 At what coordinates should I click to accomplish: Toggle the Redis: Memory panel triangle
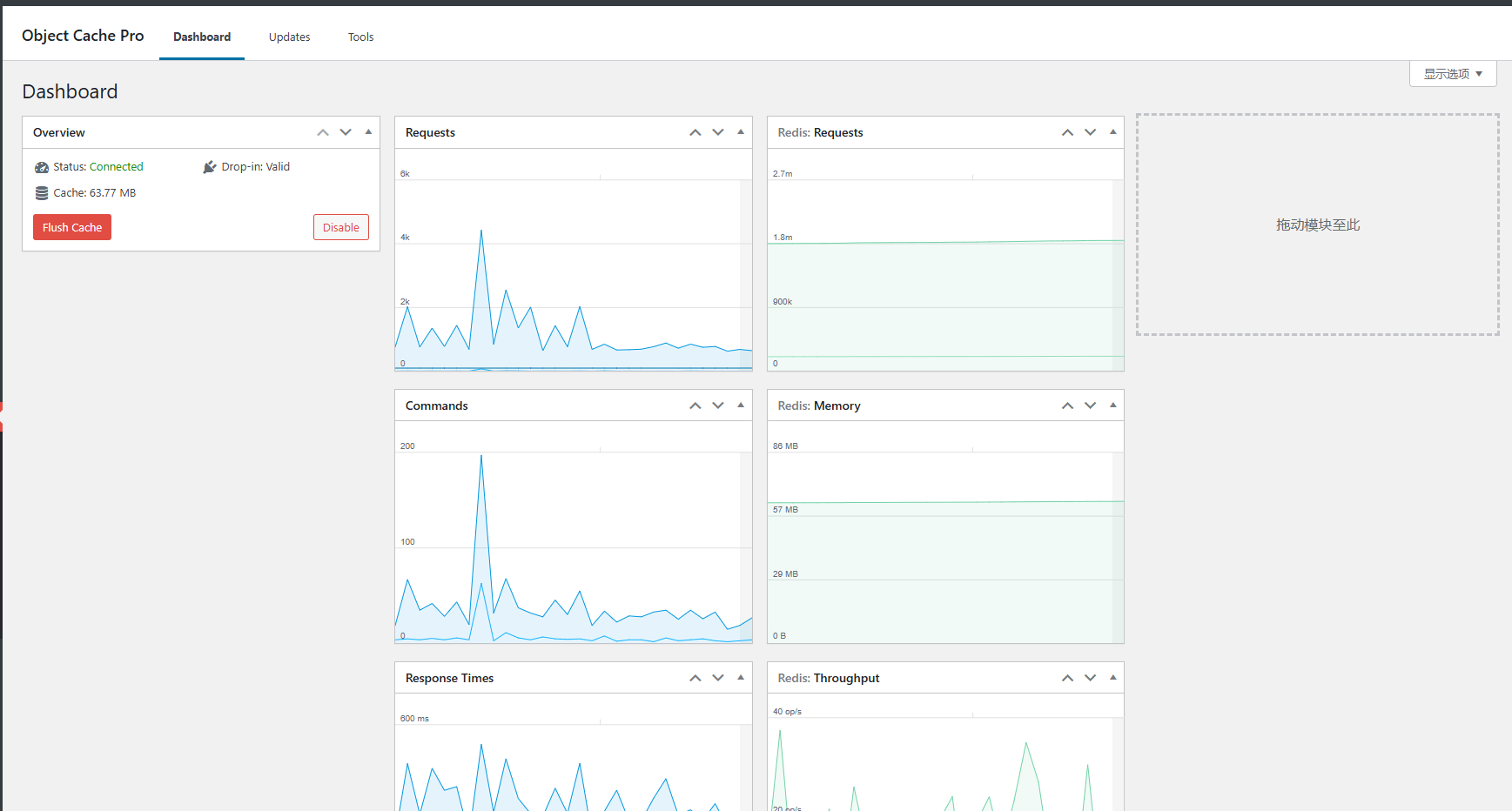[x=1112, y=405]
